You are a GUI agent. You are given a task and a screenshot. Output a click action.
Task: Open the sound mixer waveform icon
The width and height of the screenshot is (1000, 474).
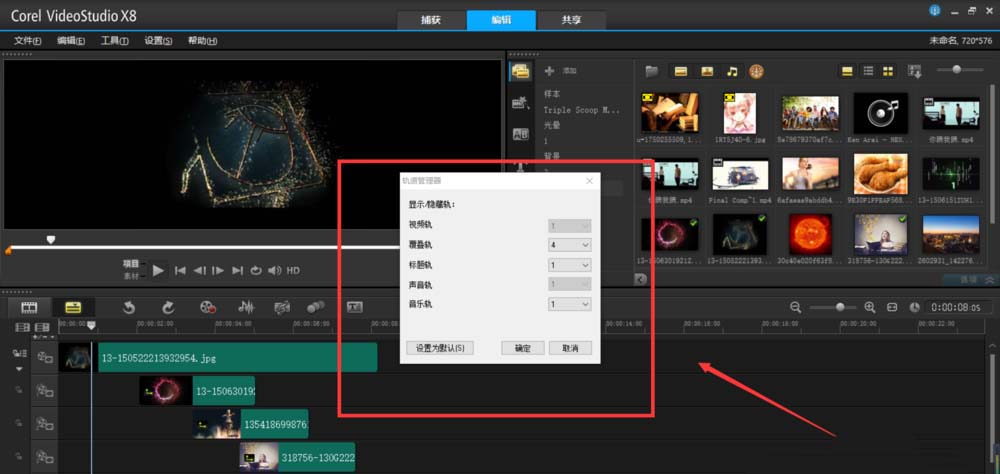tap(245, 307)
